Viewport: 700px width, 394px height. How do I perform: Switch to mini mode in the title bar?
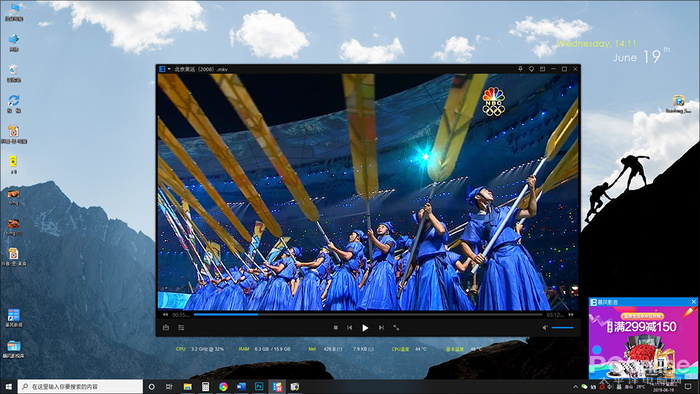point(542,69)
